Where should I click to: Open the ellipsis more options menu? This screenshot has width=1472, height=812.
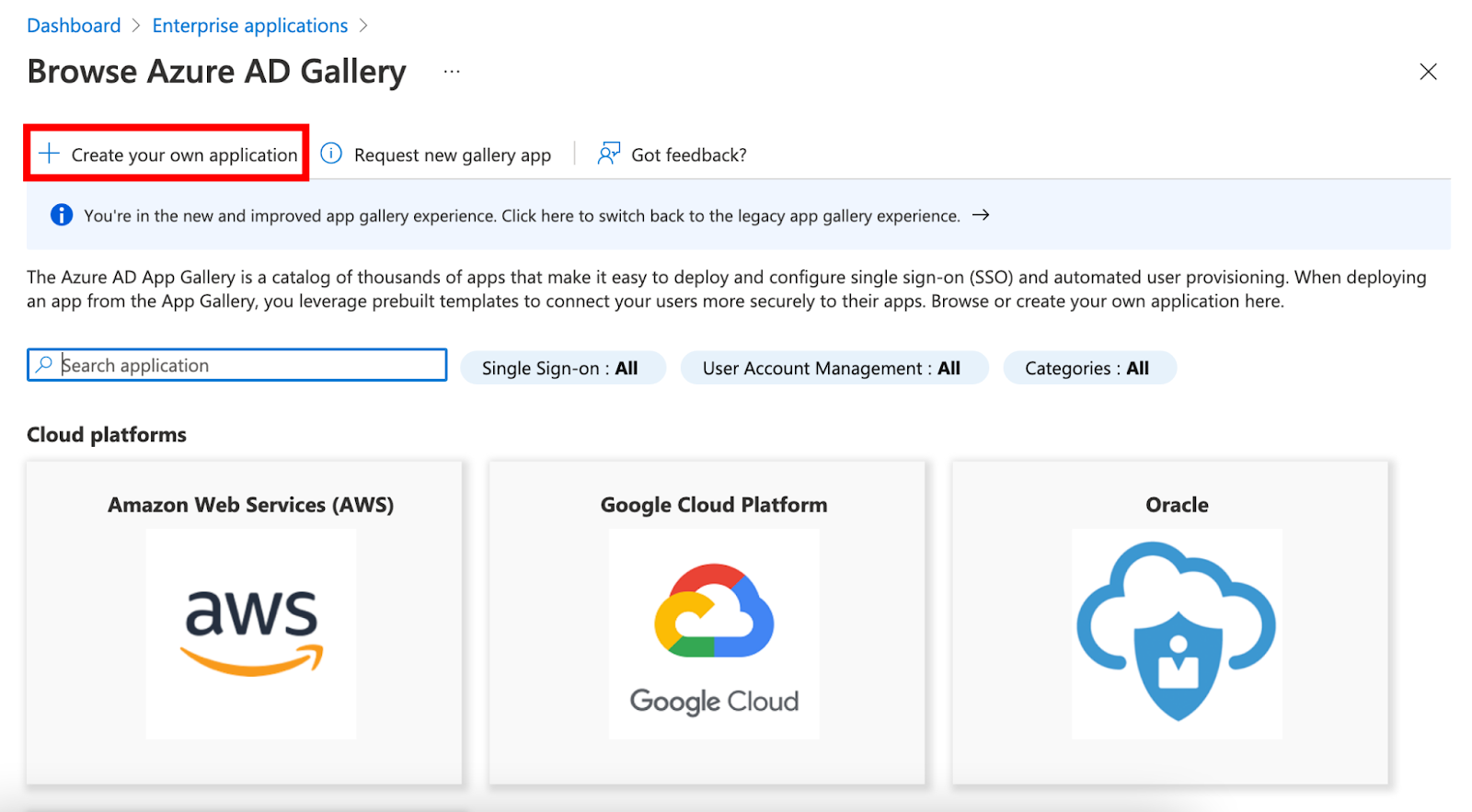(452, 72)
